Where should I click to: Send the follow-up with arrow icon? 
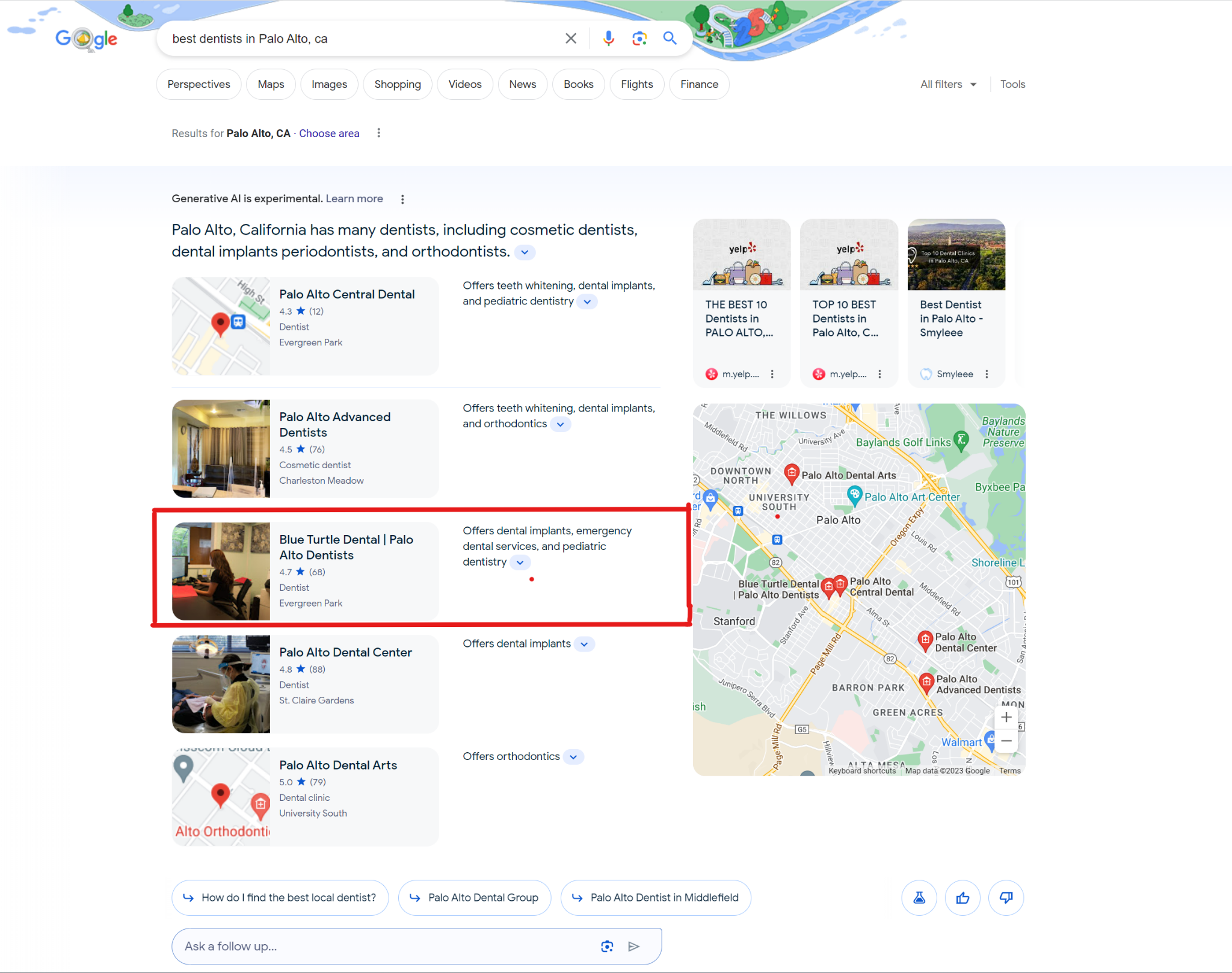[x=633, y=947]
